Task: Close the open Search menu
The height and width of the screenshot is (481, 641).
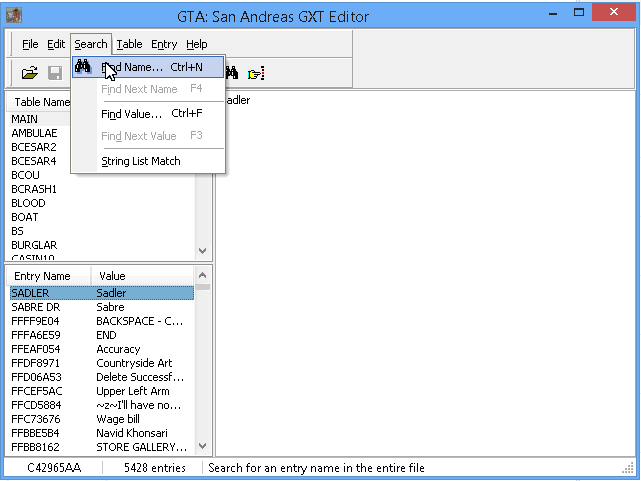Action: pos(91,44)
